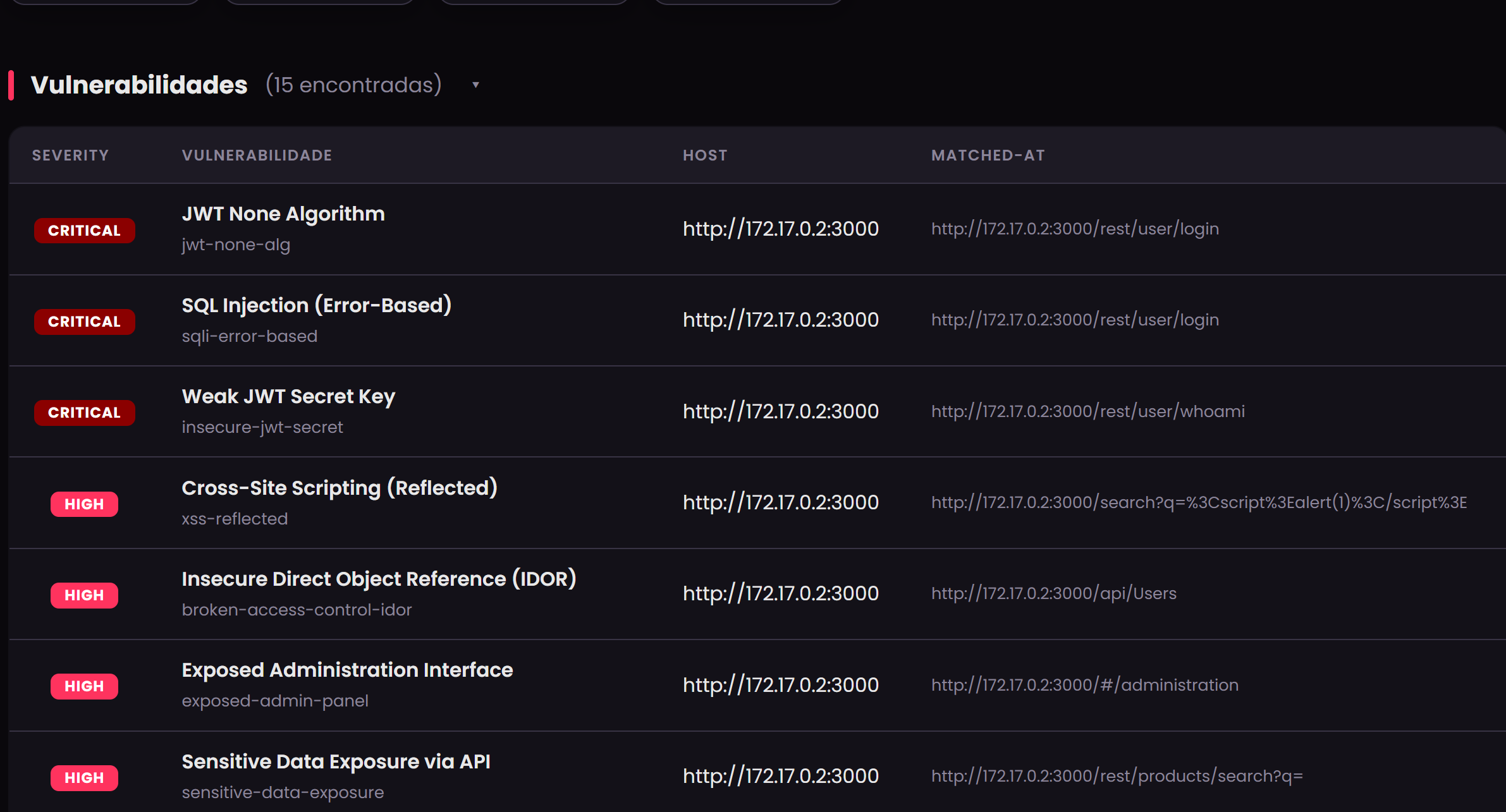
Task: Sort results by the SEVERITY column
Action: pos(70,155)
